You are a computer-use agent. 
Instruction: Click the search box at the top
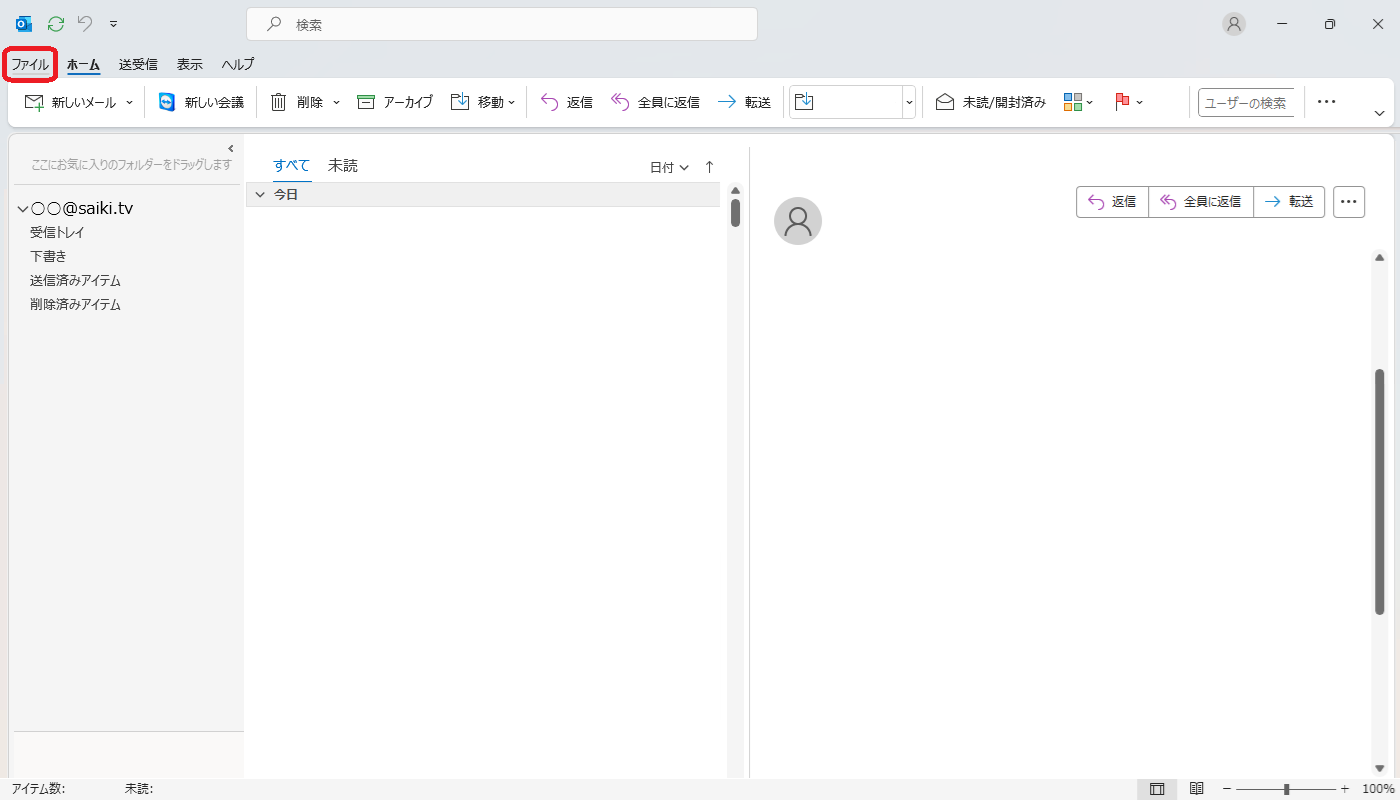(x=501, y=24)
